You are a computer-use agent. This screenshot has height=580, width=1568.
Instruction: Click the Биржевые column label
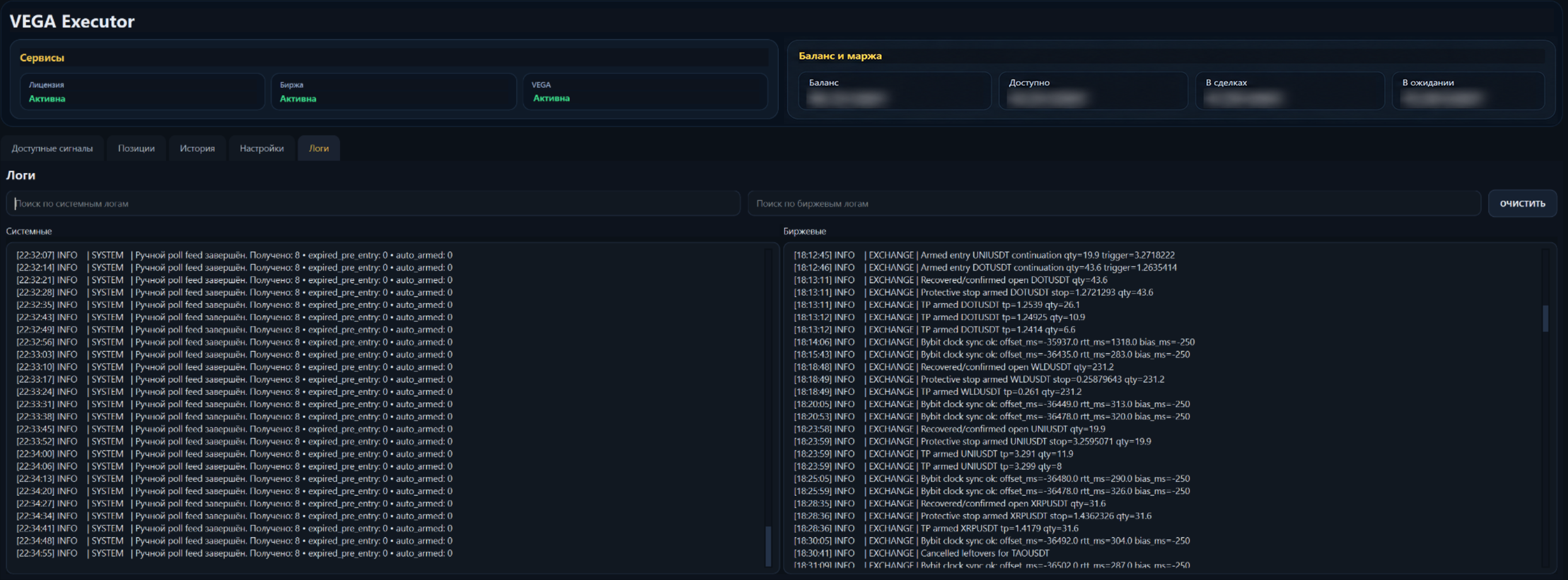[805, 232]
